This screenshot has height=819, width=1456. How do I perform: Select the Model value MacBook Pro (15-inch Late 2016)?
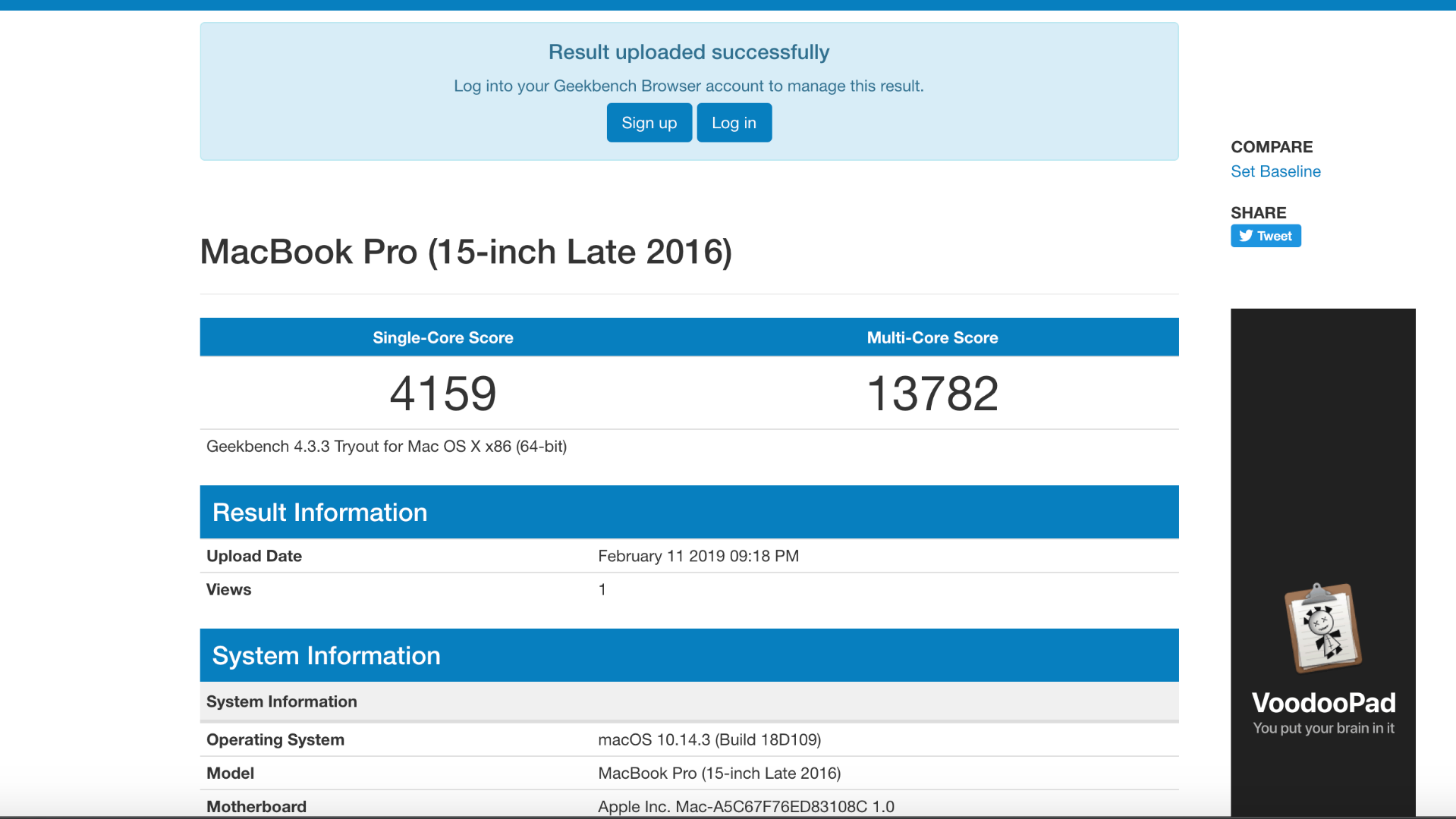[x=719, y=773]
